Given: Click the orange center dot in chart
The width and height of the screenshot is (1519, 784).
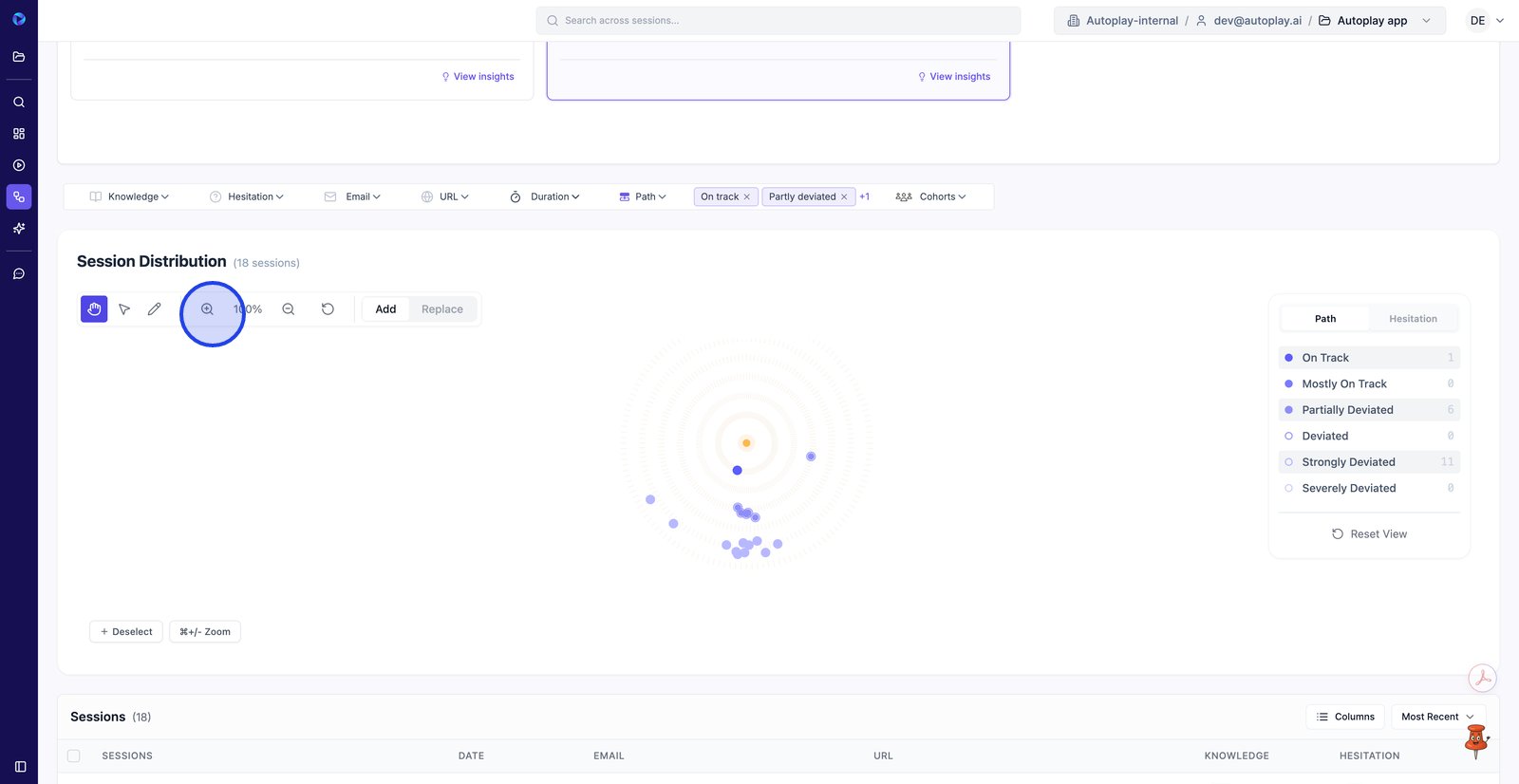Looking at the screenshot, I should 746,443.
